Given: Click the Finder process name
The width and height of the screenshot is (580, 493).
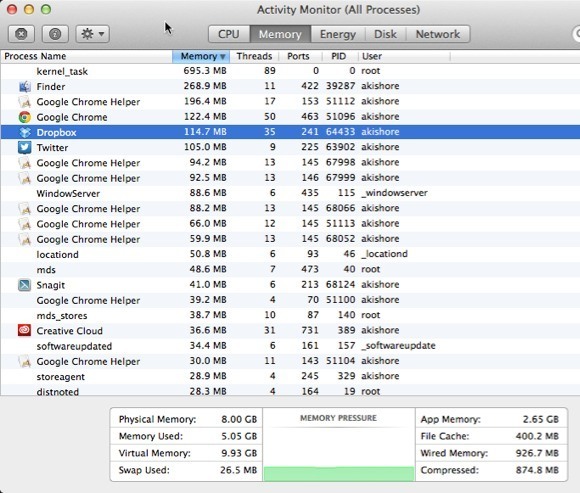Looking at the screenshot, I should 51,87.
